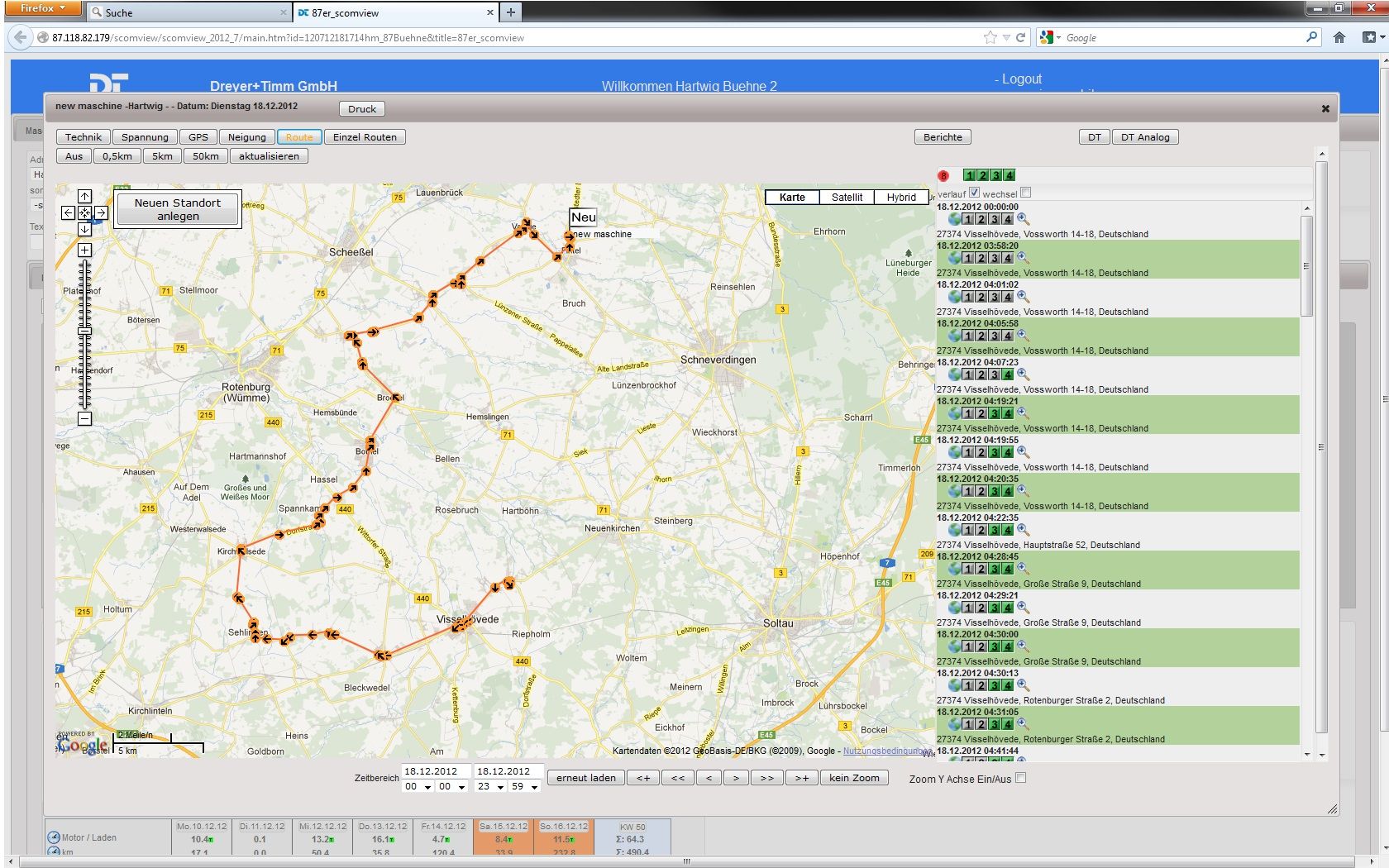Open the end hour 23 dropdown

491,787
